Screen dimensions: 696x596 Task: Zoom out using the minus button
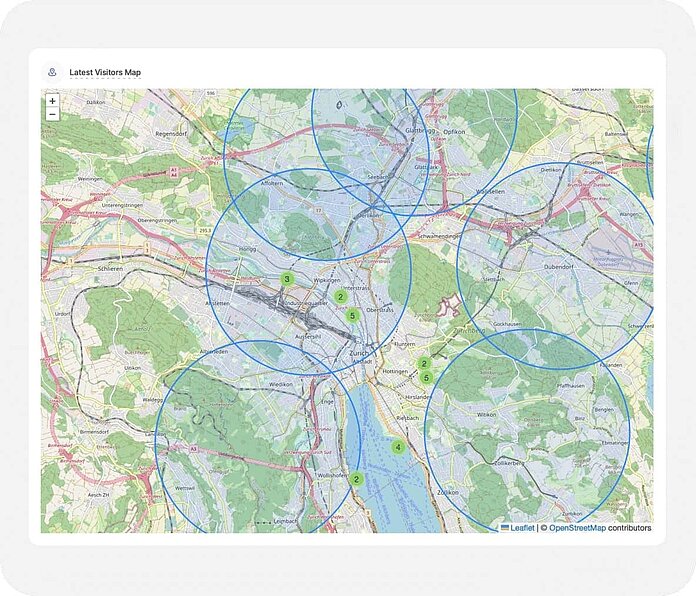[x=52, y=115]
